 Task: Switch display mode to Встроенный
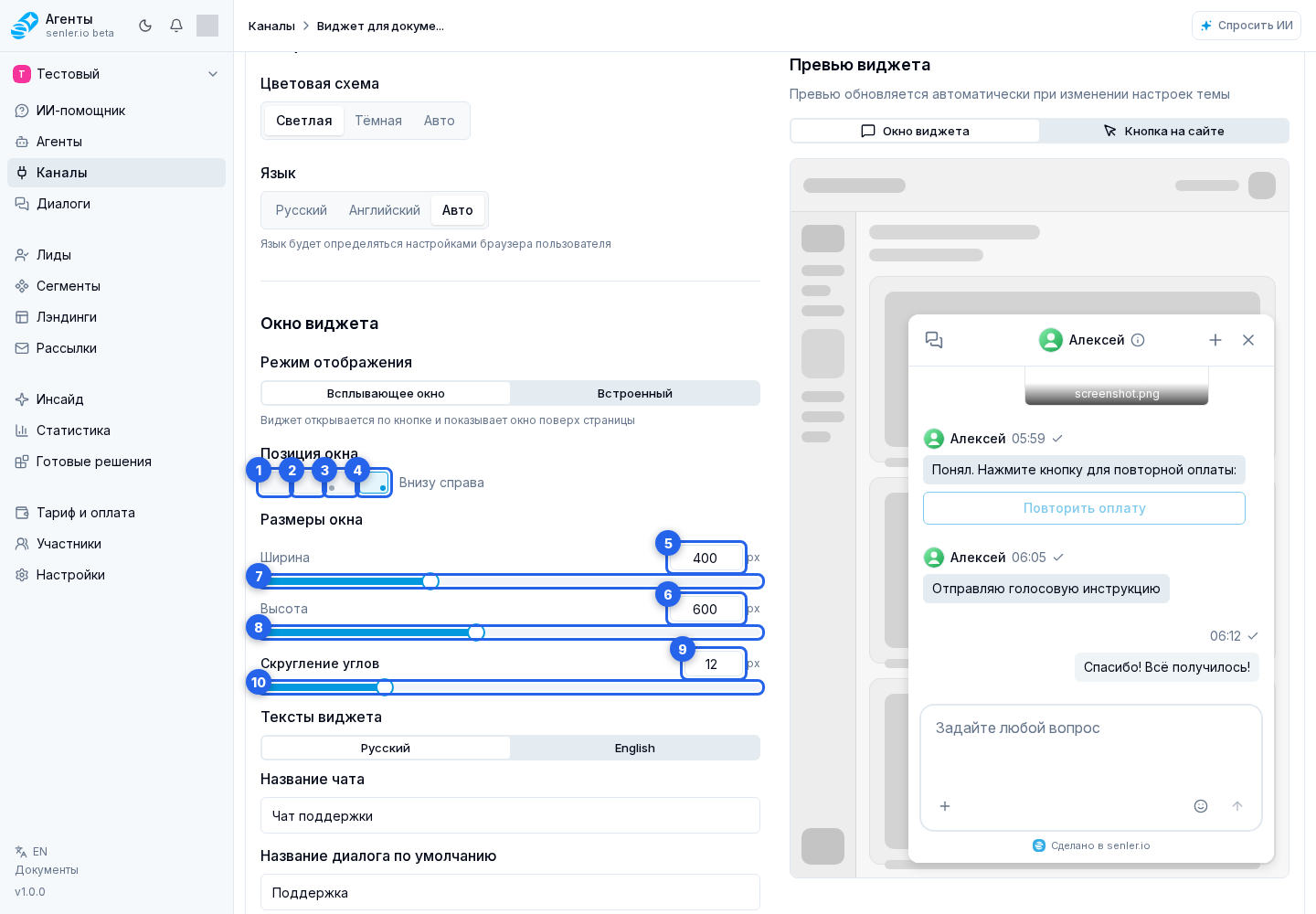point(635,393)
